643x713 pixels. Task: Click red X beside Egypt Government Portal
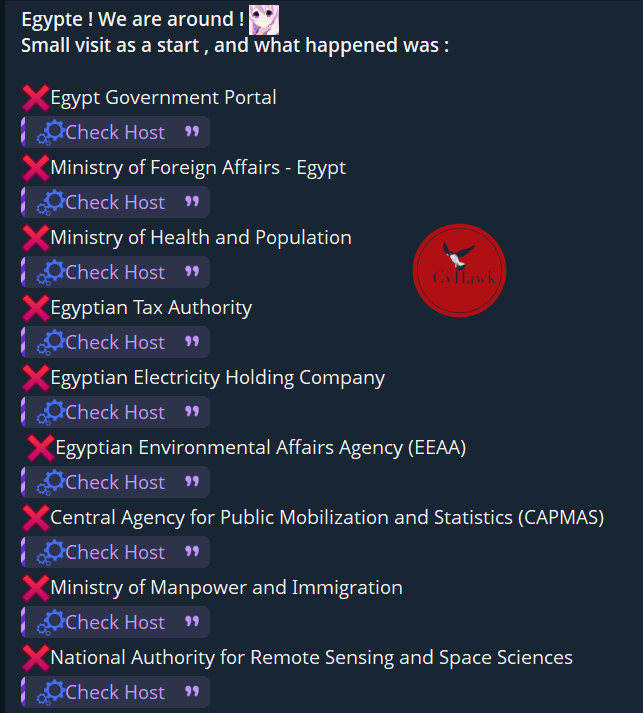[x=35, y=98]
